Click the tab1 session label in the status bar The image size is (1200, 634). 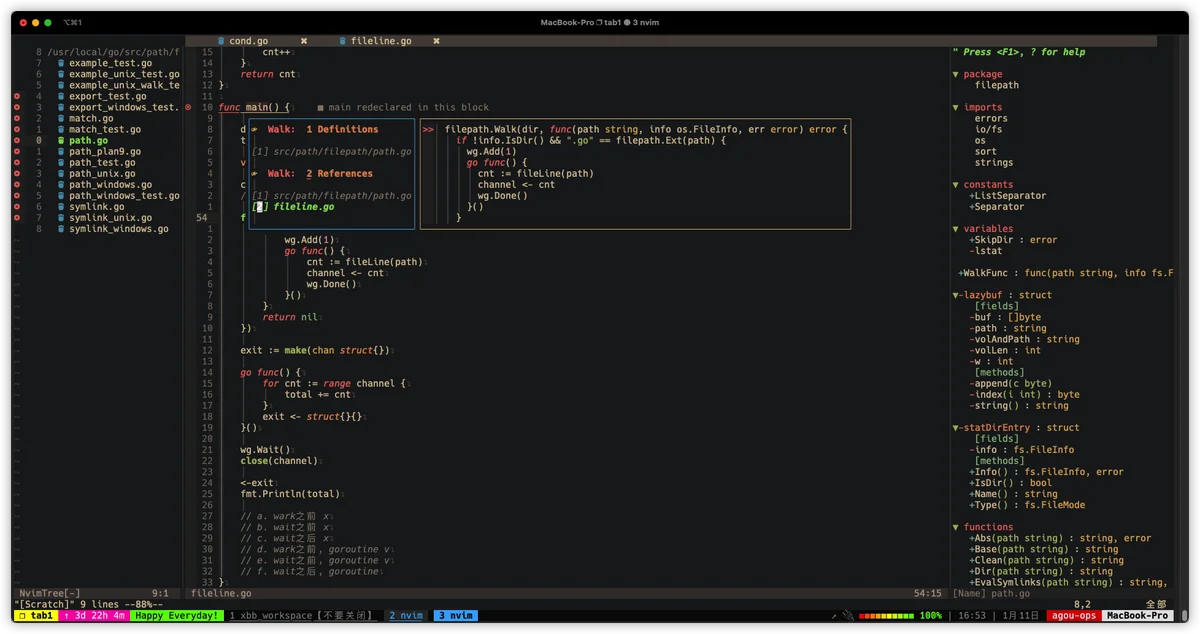tap(36, 616)
